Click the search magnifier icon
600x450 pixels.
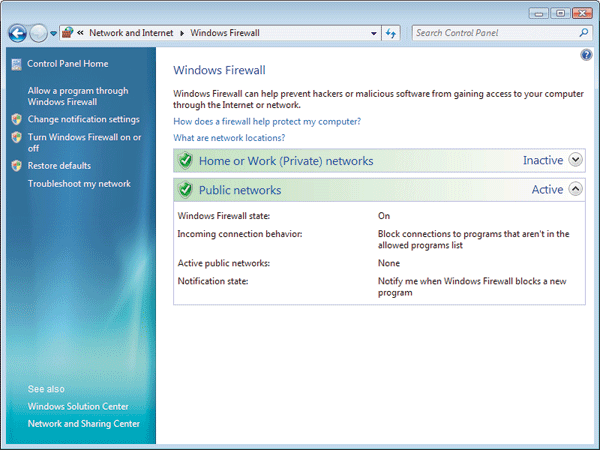[x=584, y=33]
